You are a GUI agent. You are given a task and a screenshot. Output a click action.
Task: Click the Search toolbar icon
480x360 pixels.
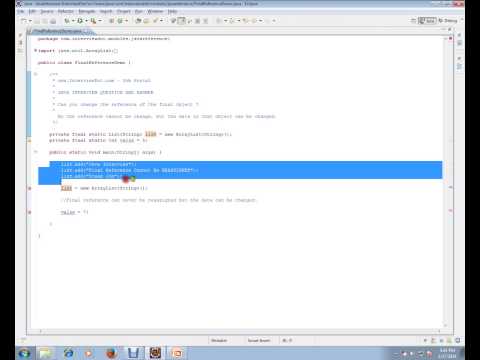pyautogui.click(x=155, y=21)
